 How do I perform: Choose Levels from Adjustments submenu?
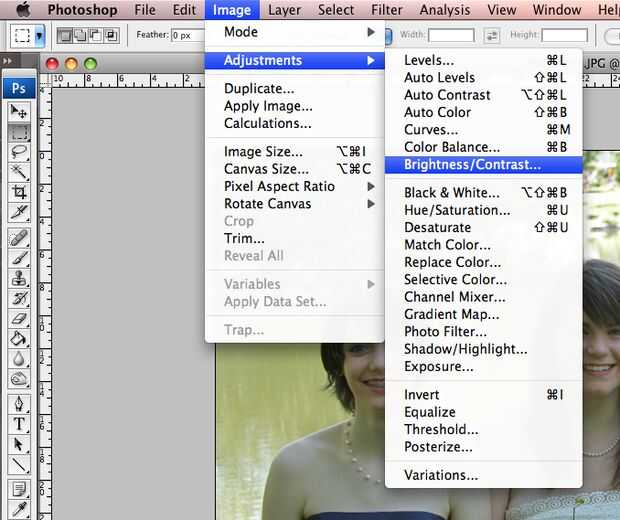coord(484,60)
